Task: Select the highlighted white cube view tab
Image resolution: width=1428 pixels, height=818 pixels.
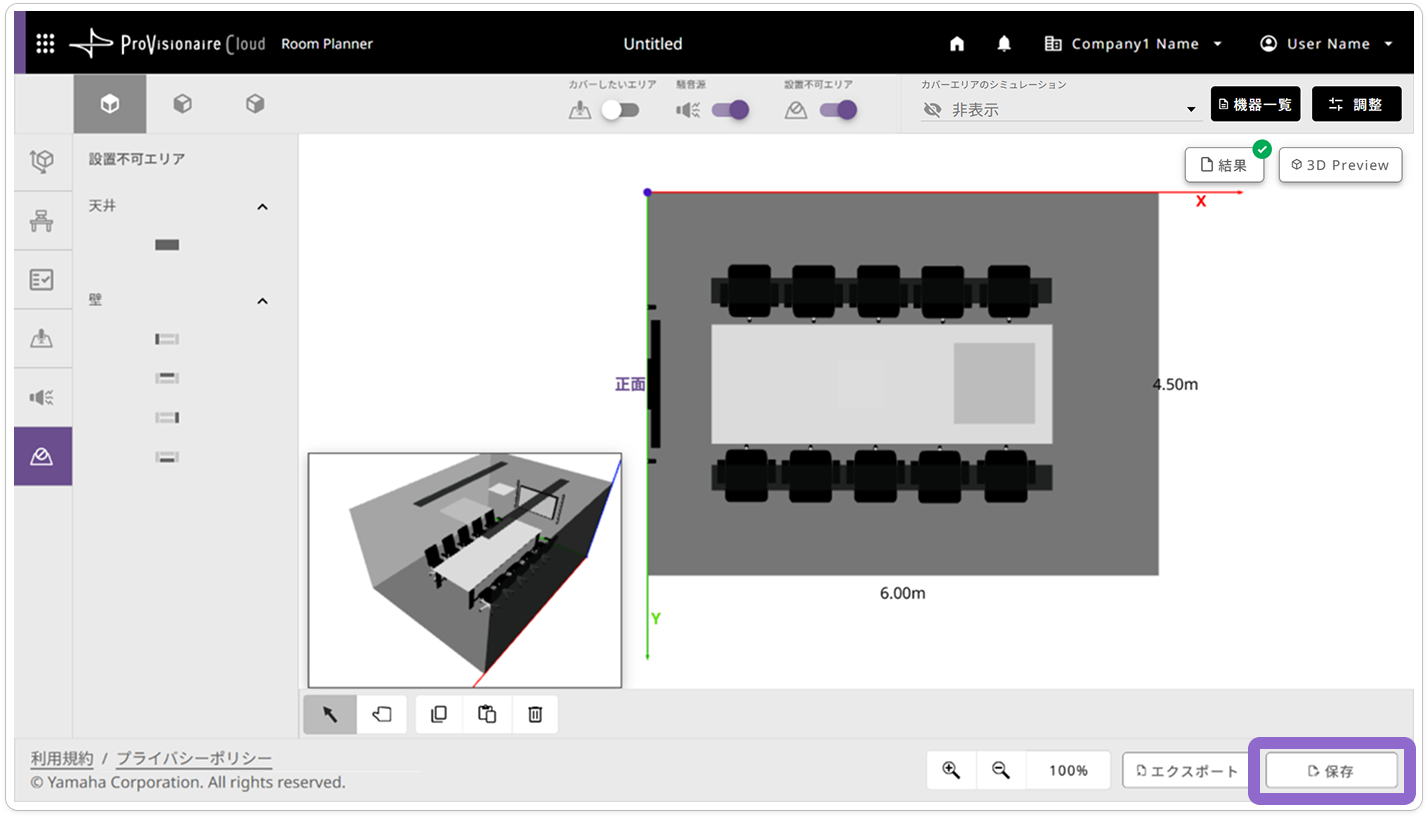Action: click(x=110, y=104)
